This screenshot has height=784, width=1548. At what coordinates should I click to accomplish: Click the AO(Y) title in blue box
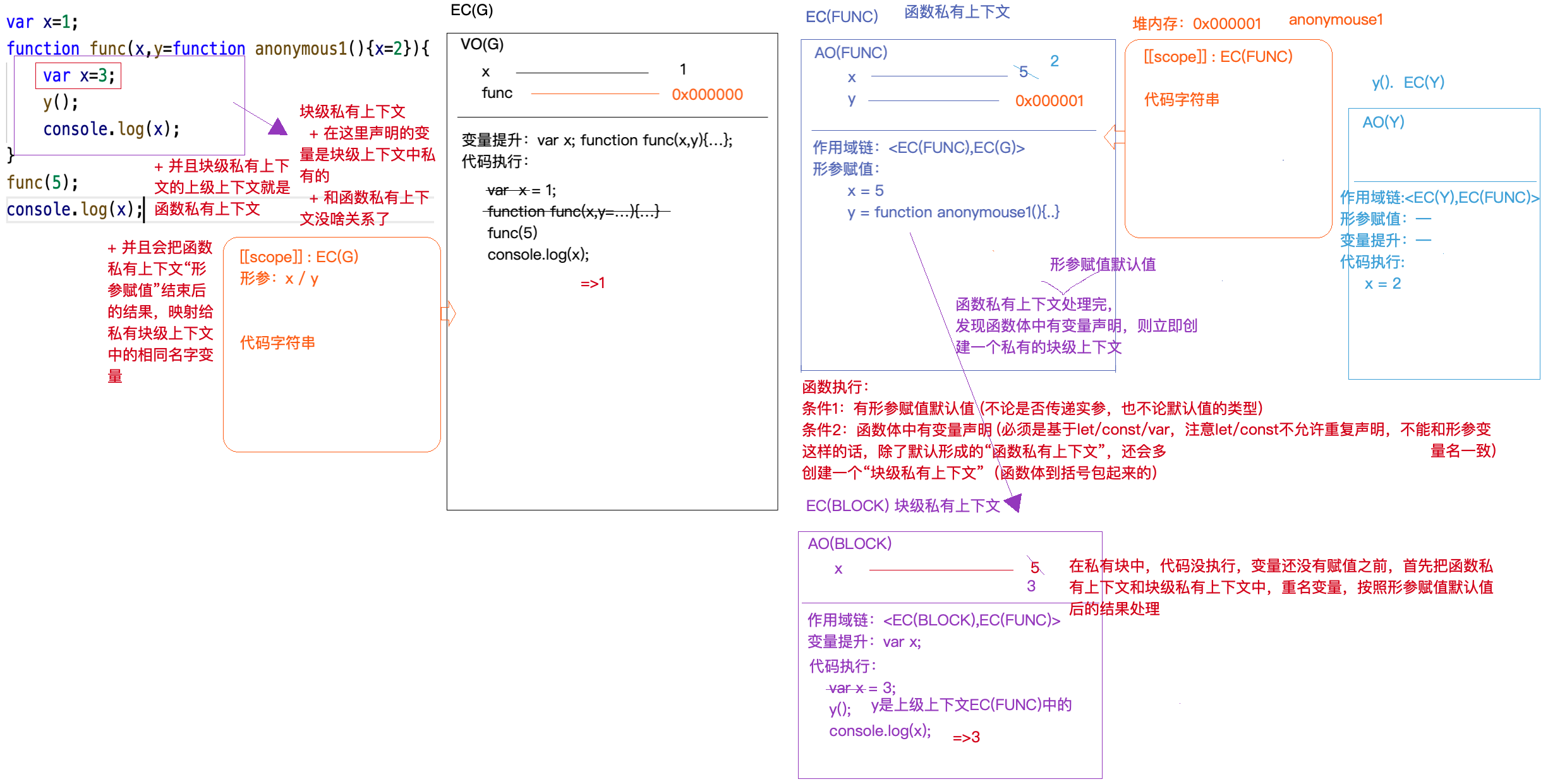click(1382, 122)
